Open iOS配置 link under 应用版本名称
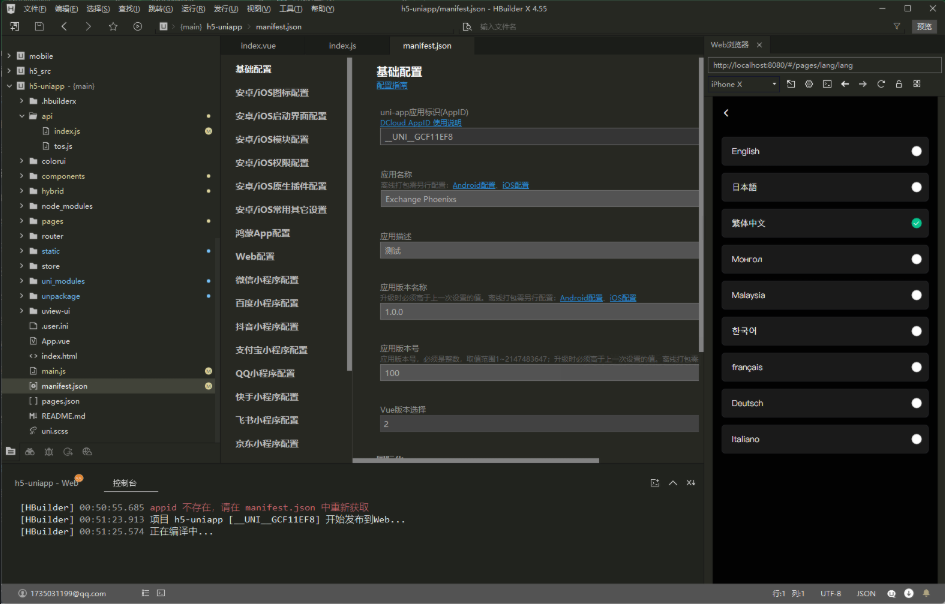Screen dimensions: 945x604 (x=623, y=298)
